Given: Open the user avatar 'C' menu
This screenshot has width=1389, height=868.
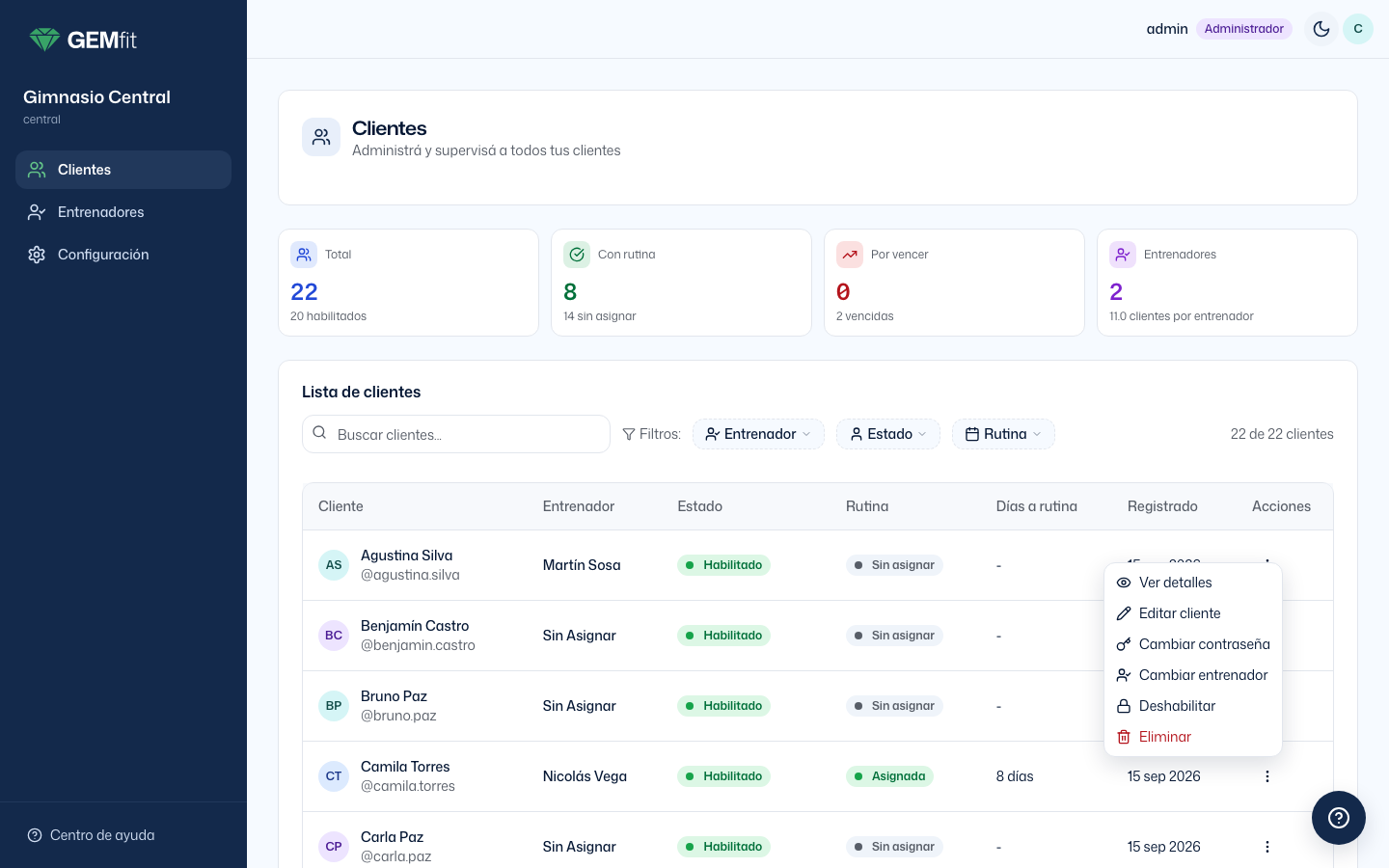Looking at the screenshot, I should coord(1358,29).
